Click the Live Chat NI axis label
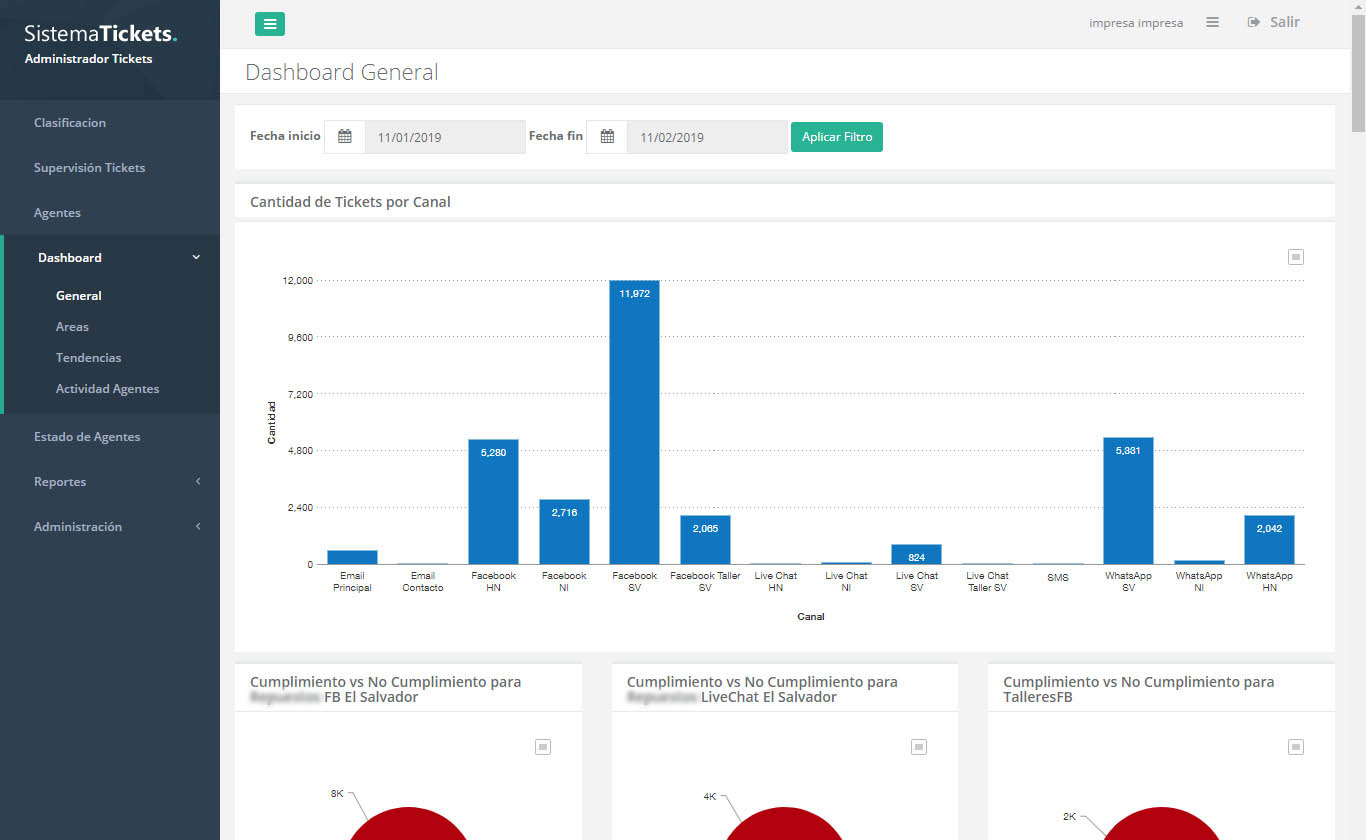Screen dimensions: 1366x840 pyautogui.click(x=846, y=581)
